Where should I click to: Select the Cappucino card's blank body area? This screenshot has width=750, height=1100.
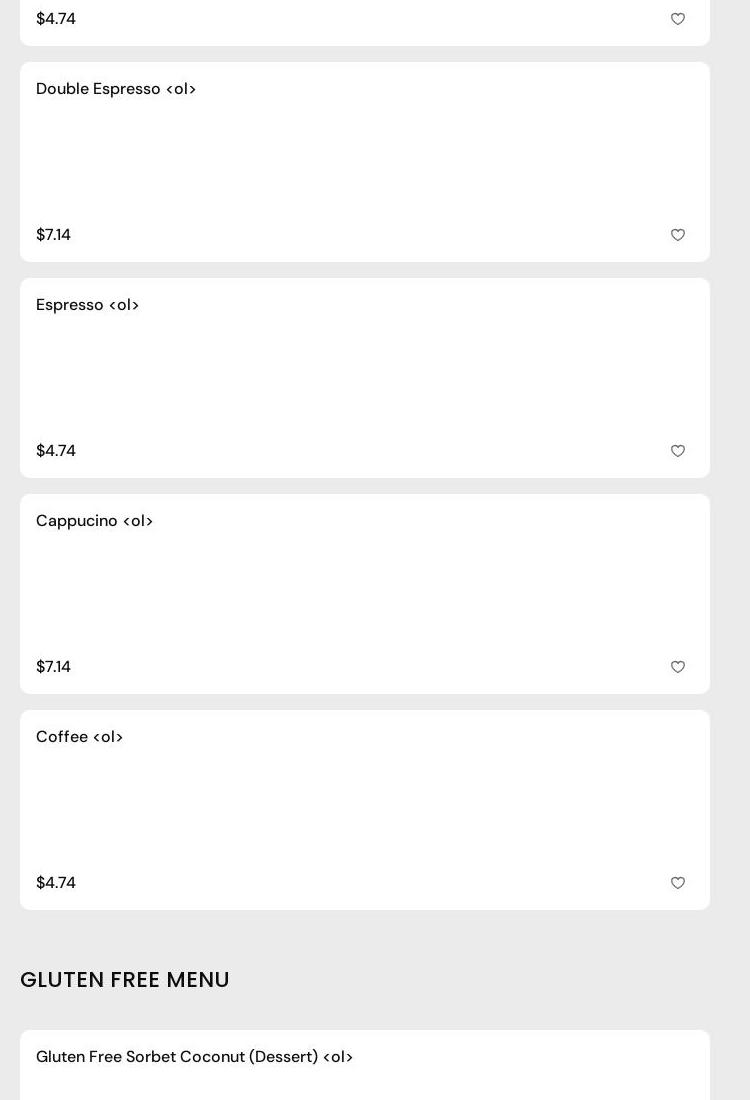pos(365,594)
